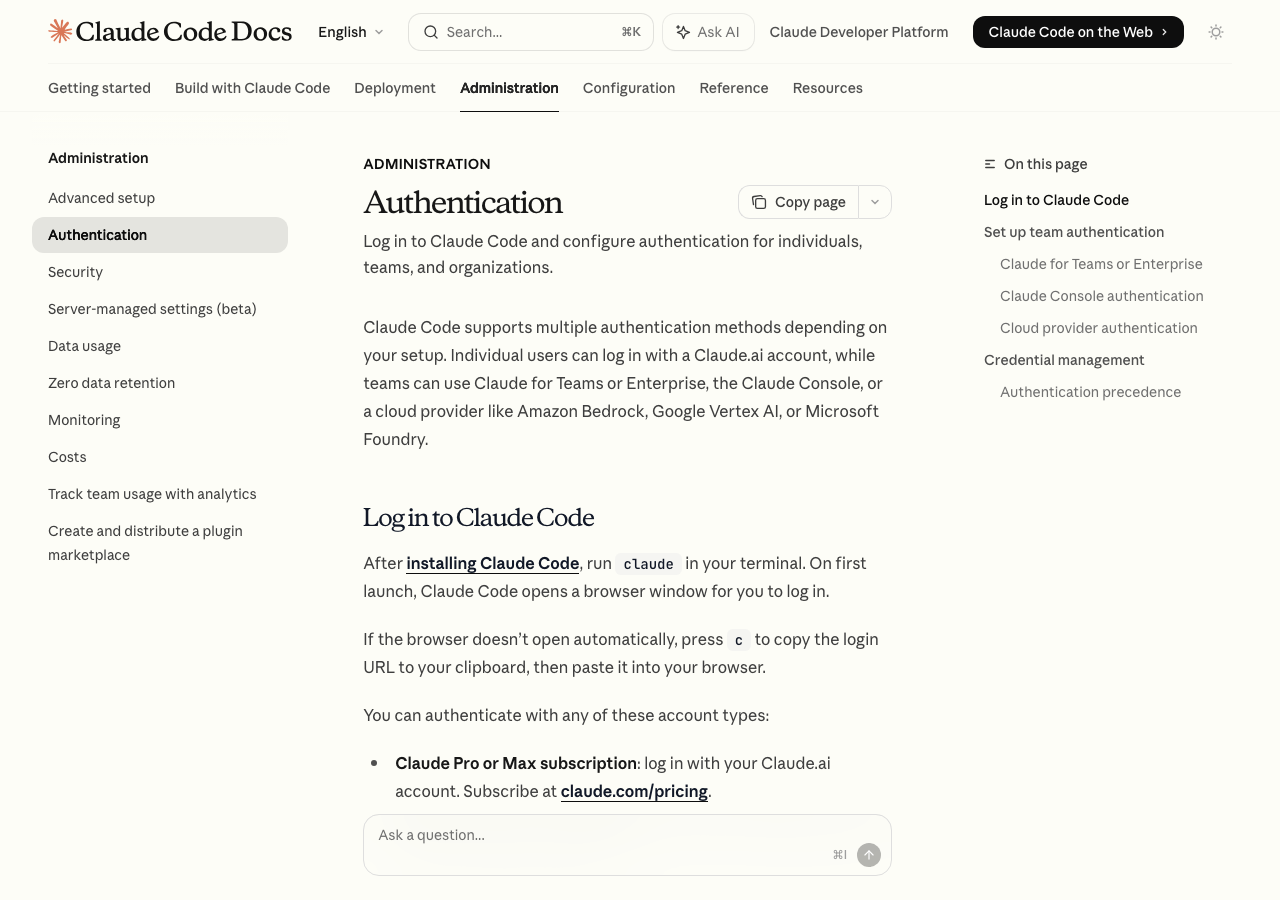Image resolution: width=1280 pixels, height=900 pixels.
Task: Click the Copy page clipboard icon
Action: (759, 202)
